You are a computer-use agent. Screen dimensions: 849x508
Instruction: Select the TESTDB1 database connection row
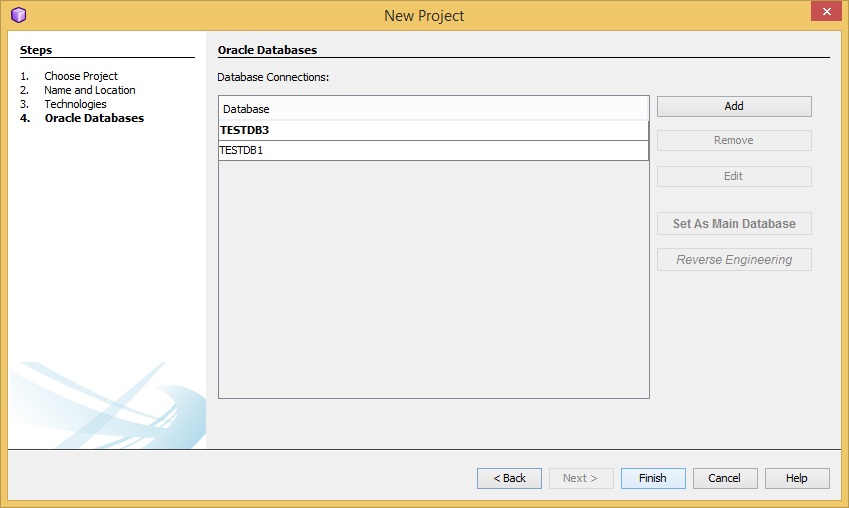coord(433,151)
